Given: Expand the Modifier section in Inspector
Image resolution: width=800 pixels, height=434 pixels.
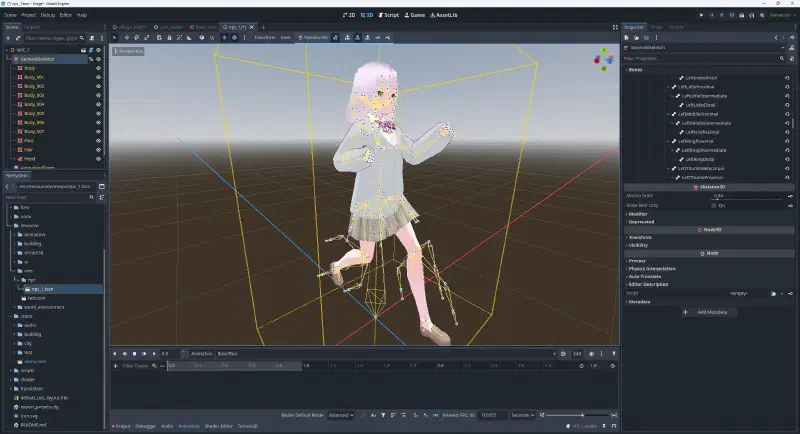Looking at the screenshot, I should coord(638,214).
